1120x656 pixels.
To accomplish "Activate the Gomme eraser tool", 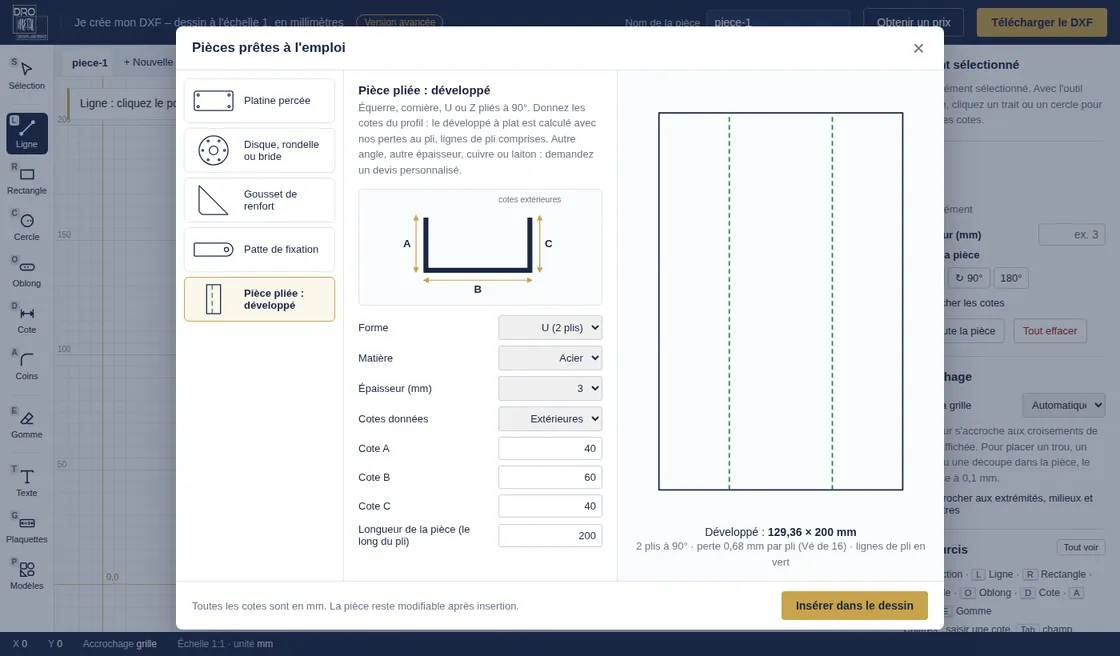I will click(x=26, y=424).
